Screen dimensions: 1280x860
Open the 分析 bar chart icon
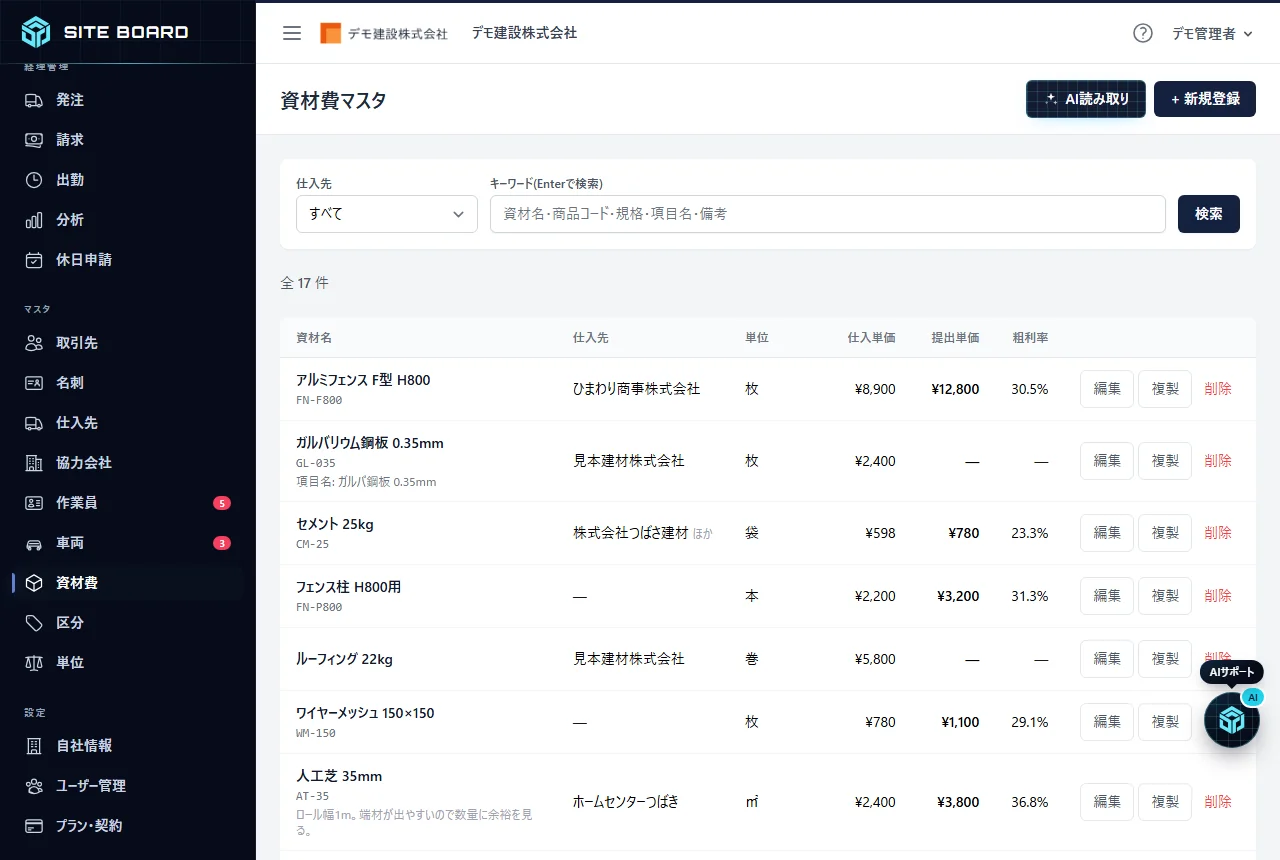click(34, 220)
